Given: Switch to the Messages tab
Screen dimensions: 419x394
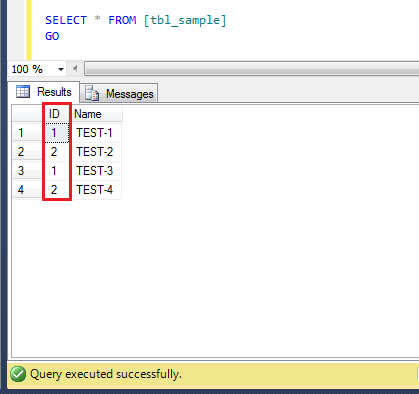Looking at the screenshot, I should coord(119,94).
